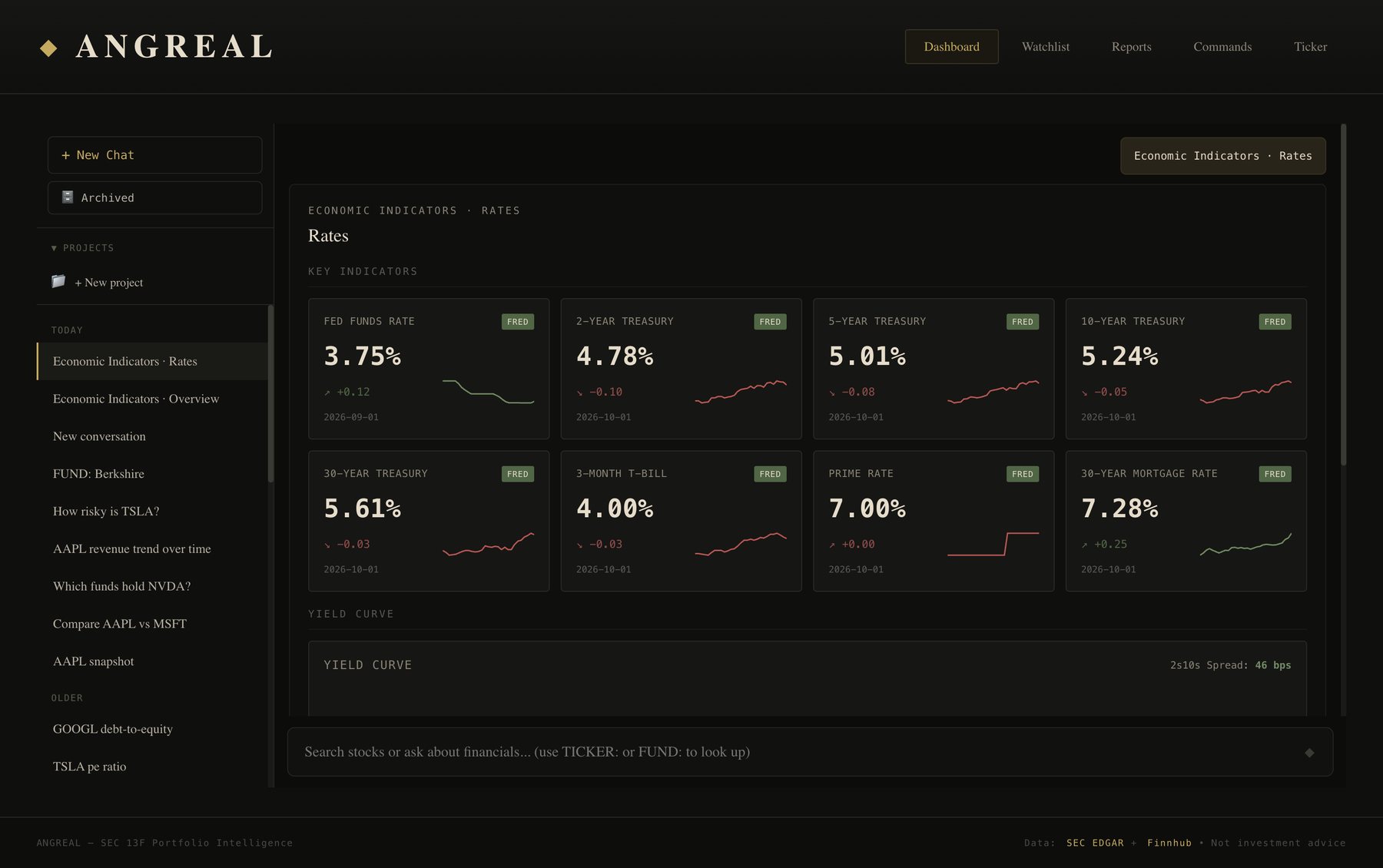Open the TSLA pe ratio chat
The image size is (1383, 868).
tap(152, 767)
